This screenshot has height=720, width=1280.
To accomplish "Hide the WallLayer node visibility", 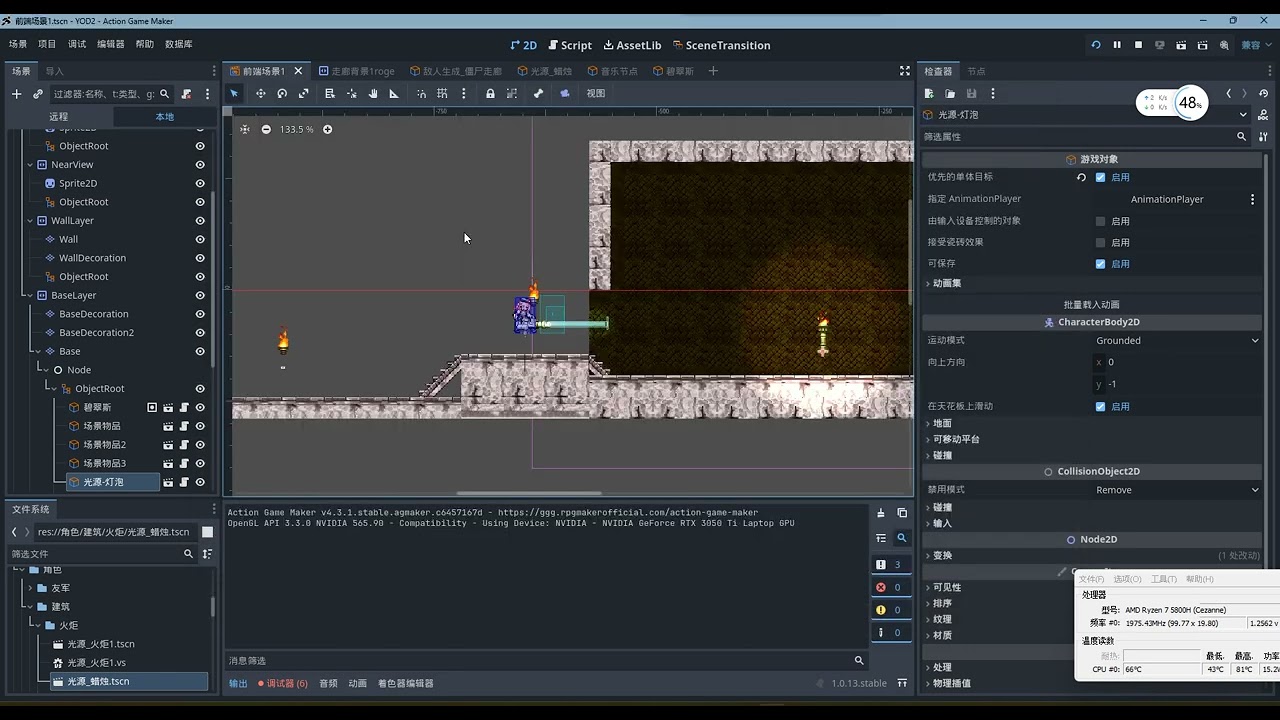I will point(200,221).
